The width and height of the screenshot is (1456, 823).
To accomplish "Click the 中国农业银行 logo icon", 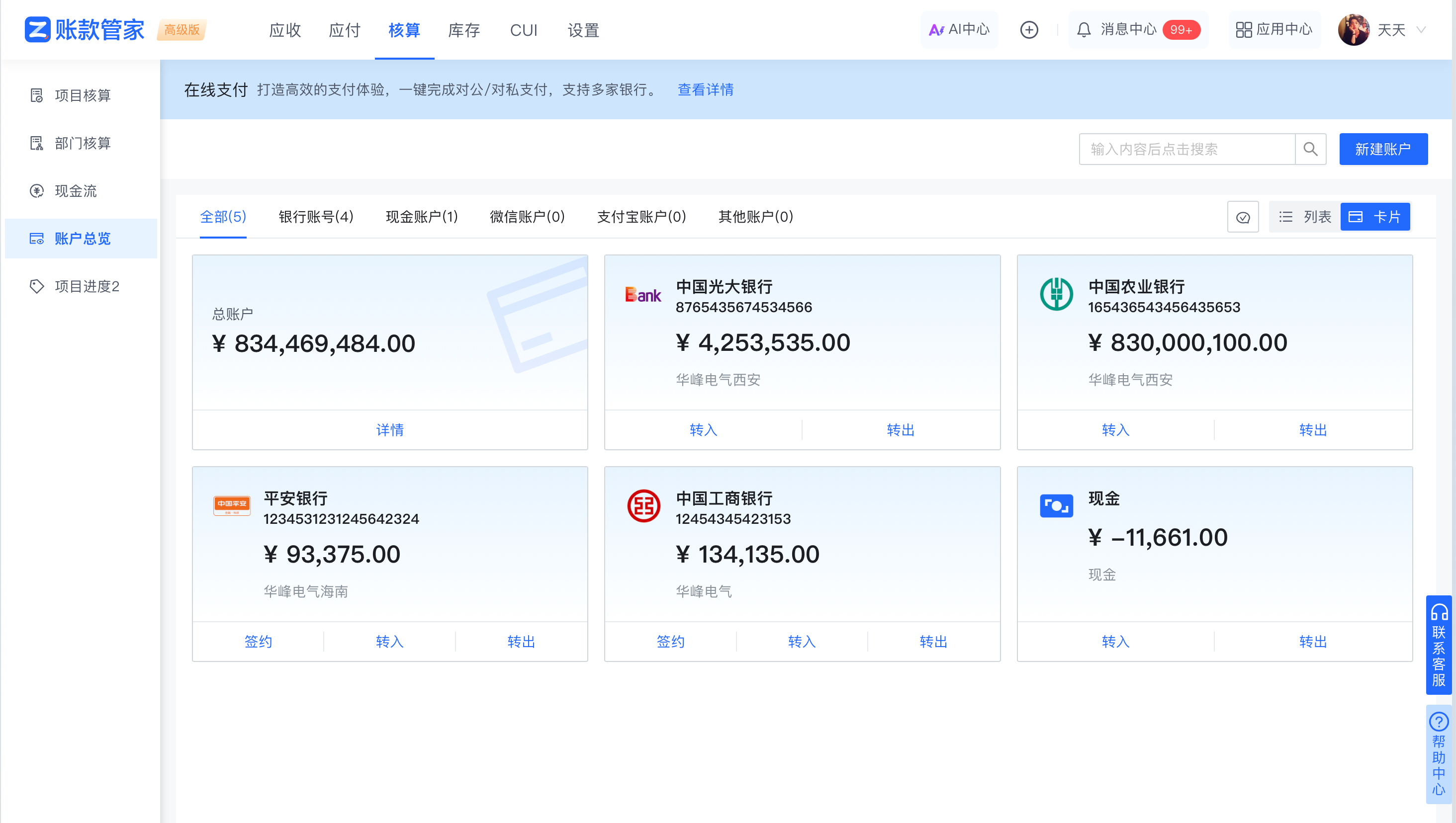I will (x=1056, y=294).
